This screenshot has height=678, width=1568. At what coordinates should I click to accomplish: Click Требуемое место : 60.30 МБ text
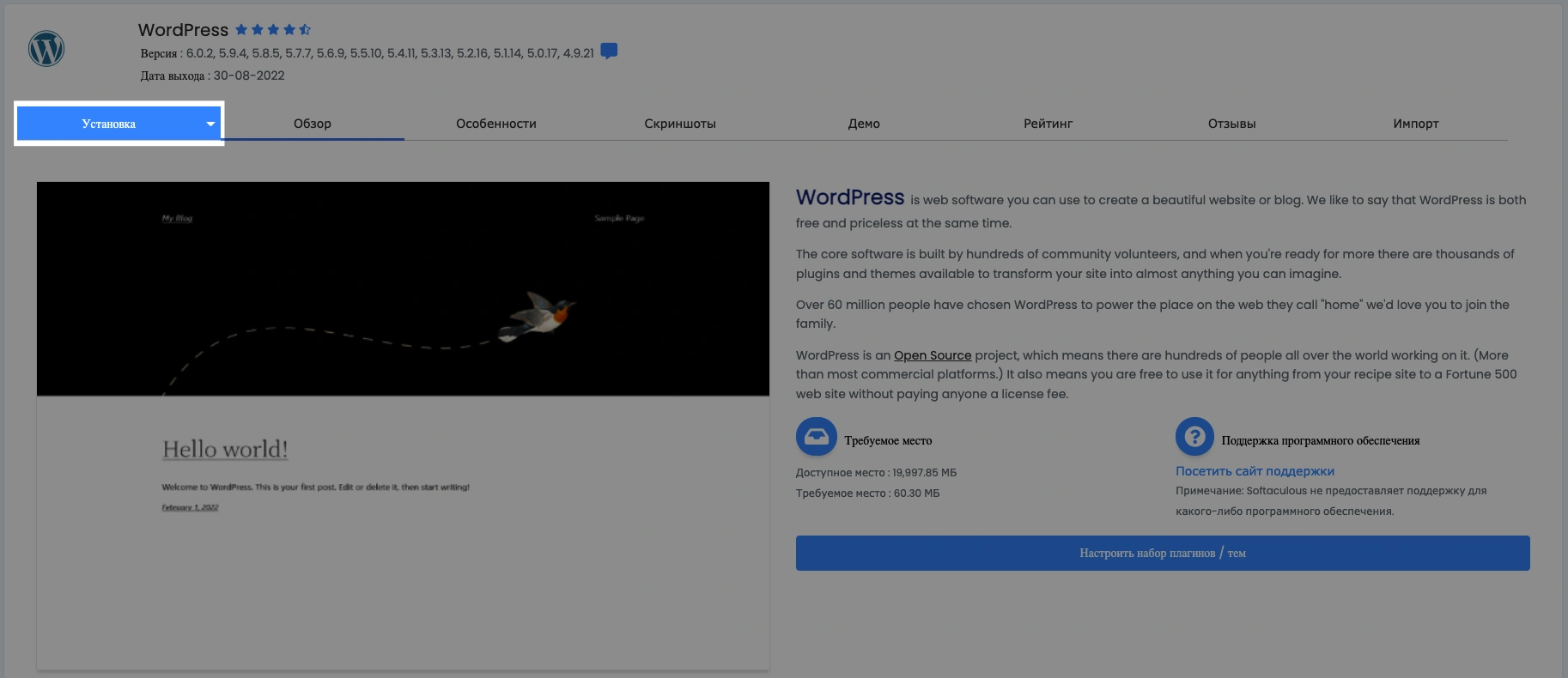[x=867, y=493]
